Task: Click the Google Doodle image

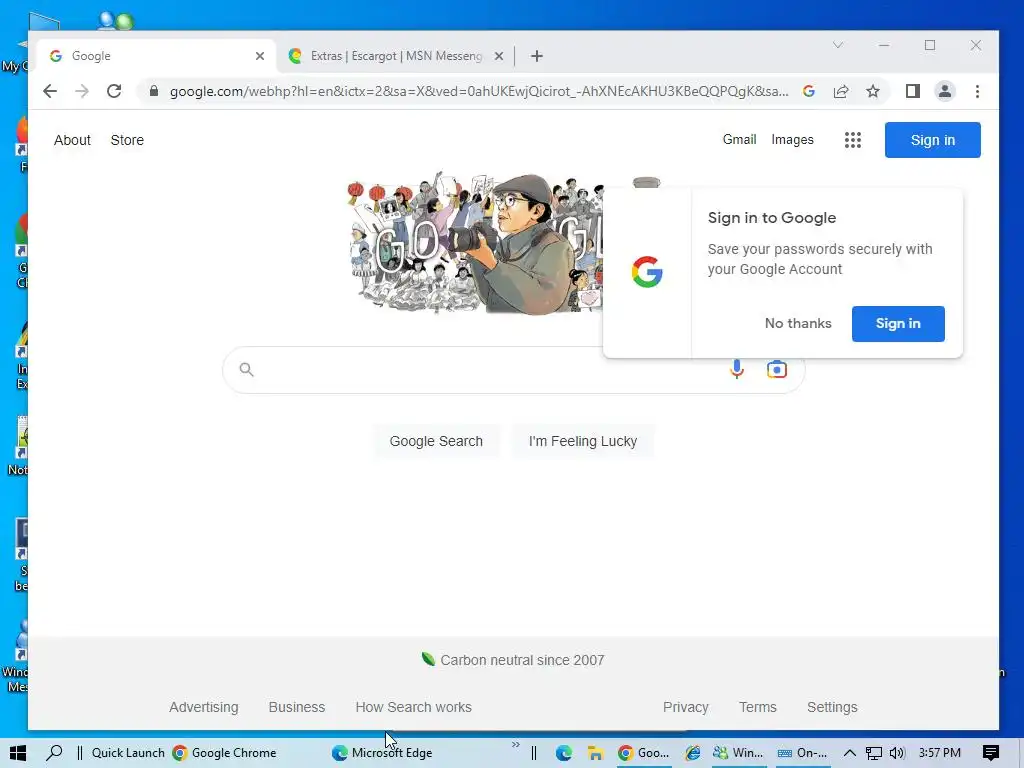Action: point(475,243)
